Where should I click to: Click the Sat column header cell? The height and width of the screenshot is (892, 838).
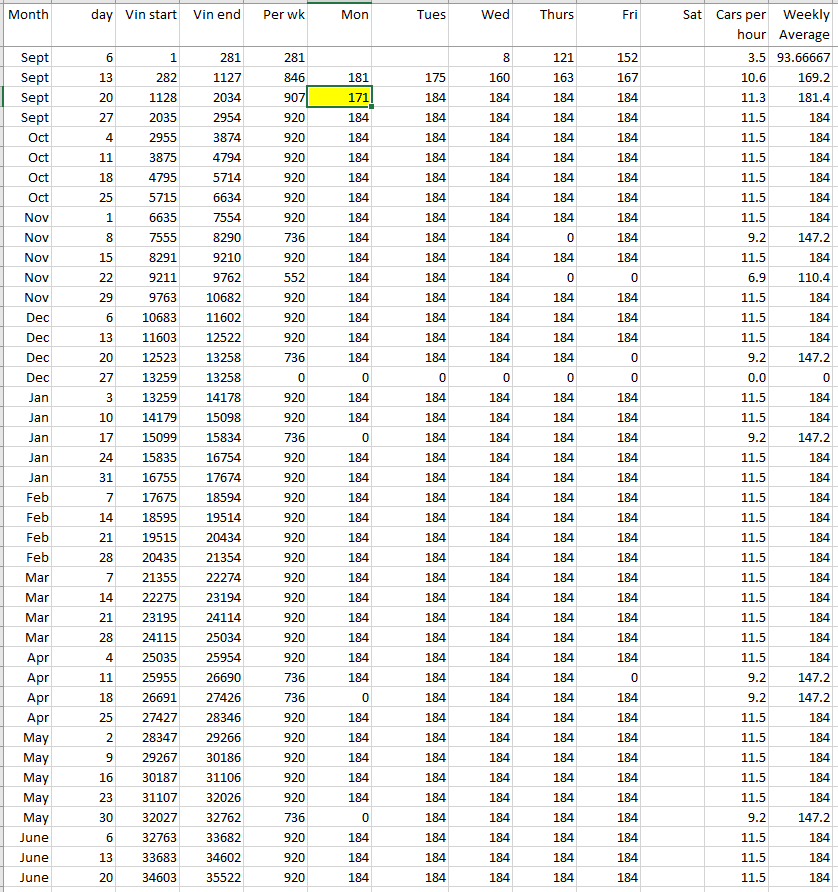674,16
